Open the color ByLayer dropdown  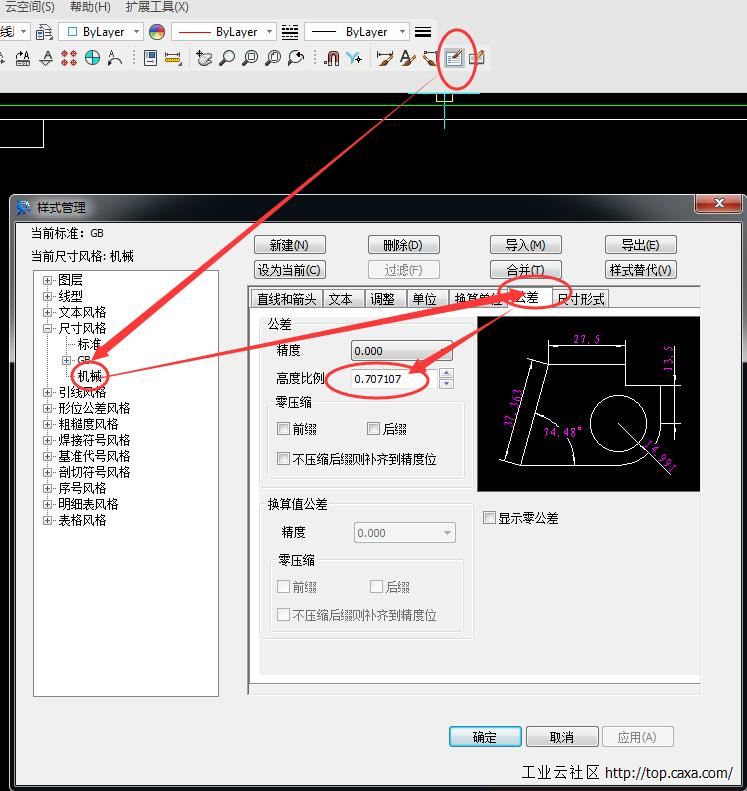(x=101, y=32)
